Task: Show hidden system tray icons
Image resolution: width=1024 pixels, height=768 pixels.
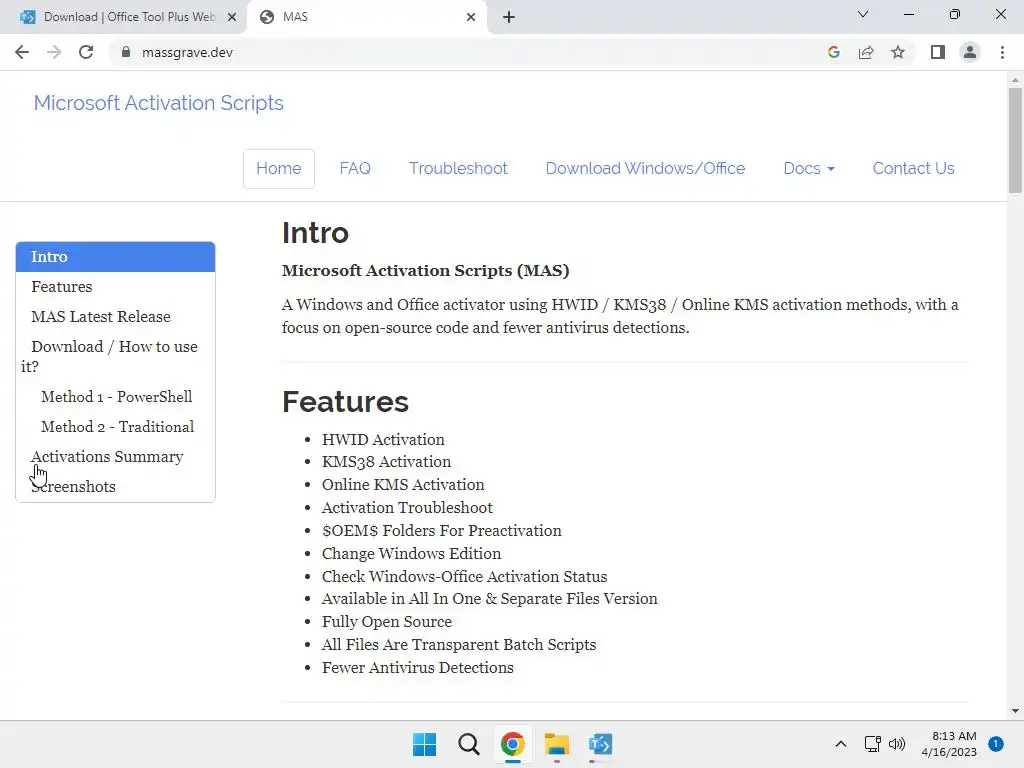Action: pos(841,744)
